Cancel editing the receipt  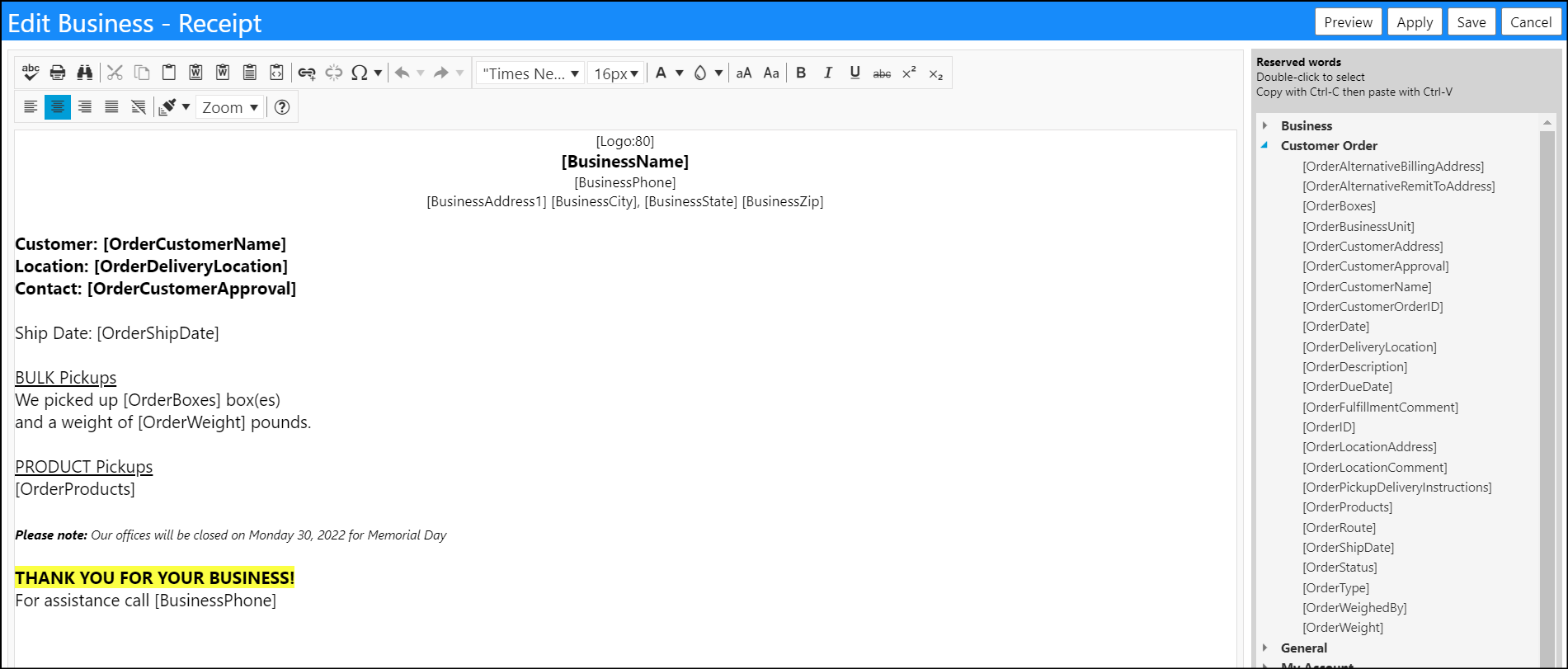pyautogui.click(x=1531, y=22)
